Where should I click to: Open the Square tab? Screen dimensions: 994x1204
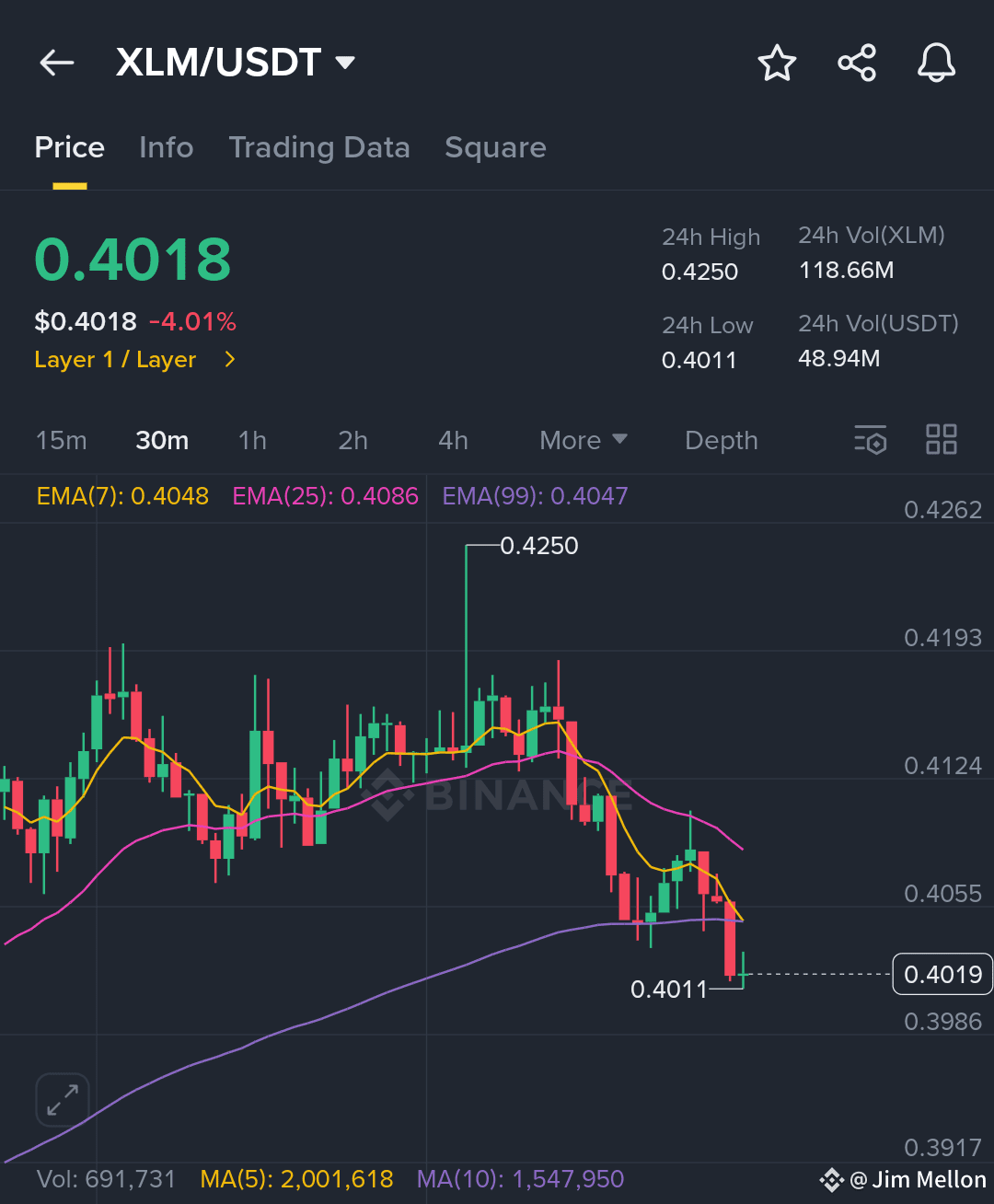coord(495,147)
